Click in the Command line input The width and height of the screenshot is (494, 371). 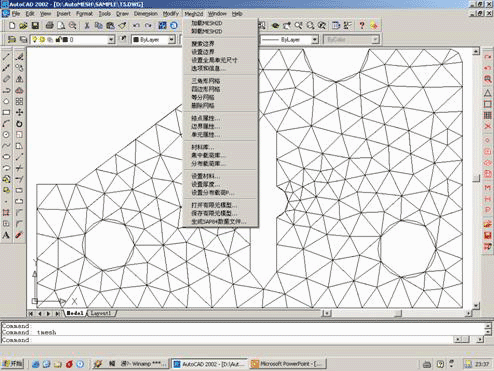pos(227,340)
